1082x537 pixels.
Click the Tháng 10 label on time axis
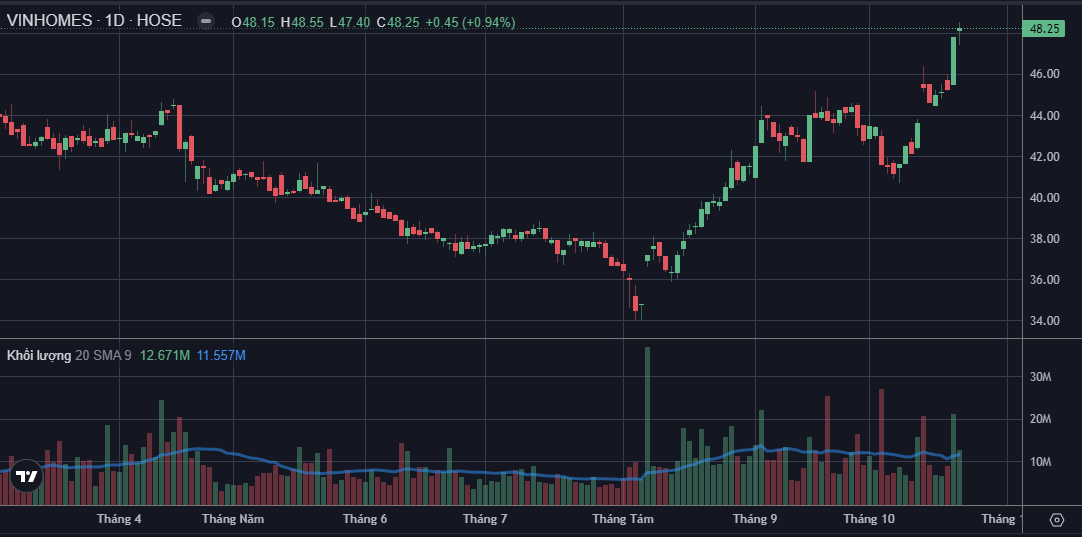869,519
